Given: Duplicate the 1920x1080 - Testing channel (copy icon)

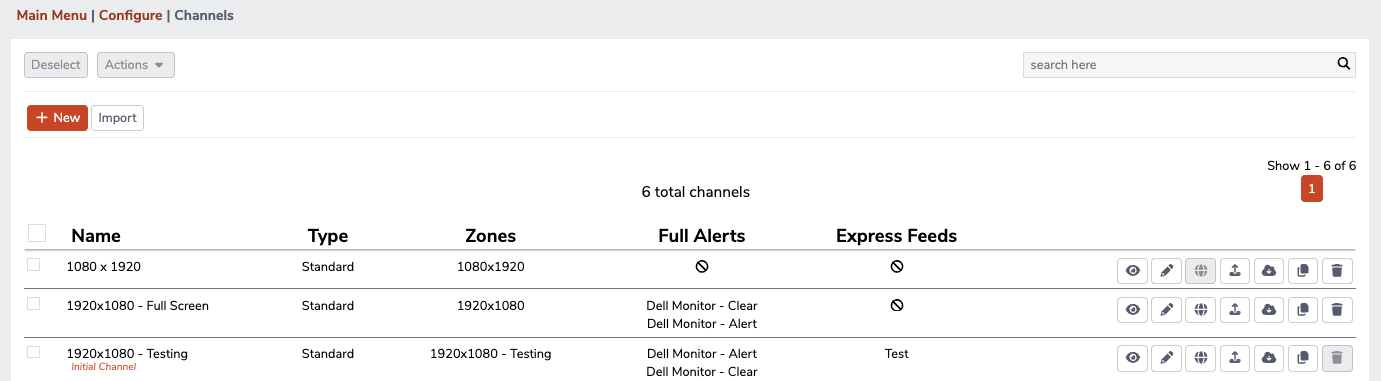Looking at the screenshot, I should [1302, 357].
